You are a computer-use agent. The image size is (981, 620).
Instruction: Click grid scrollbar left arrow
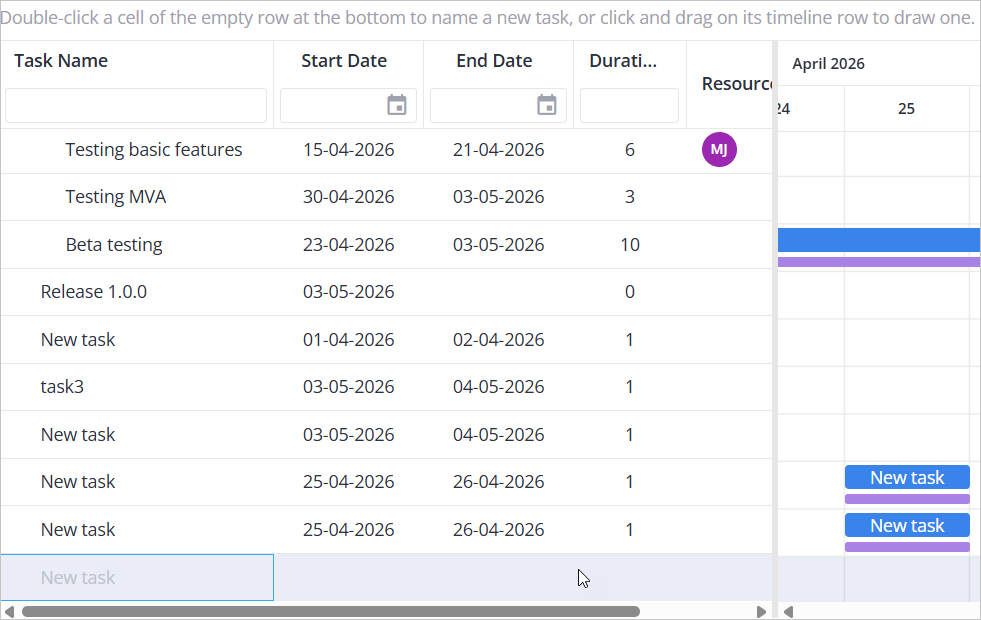pos(9,611)
